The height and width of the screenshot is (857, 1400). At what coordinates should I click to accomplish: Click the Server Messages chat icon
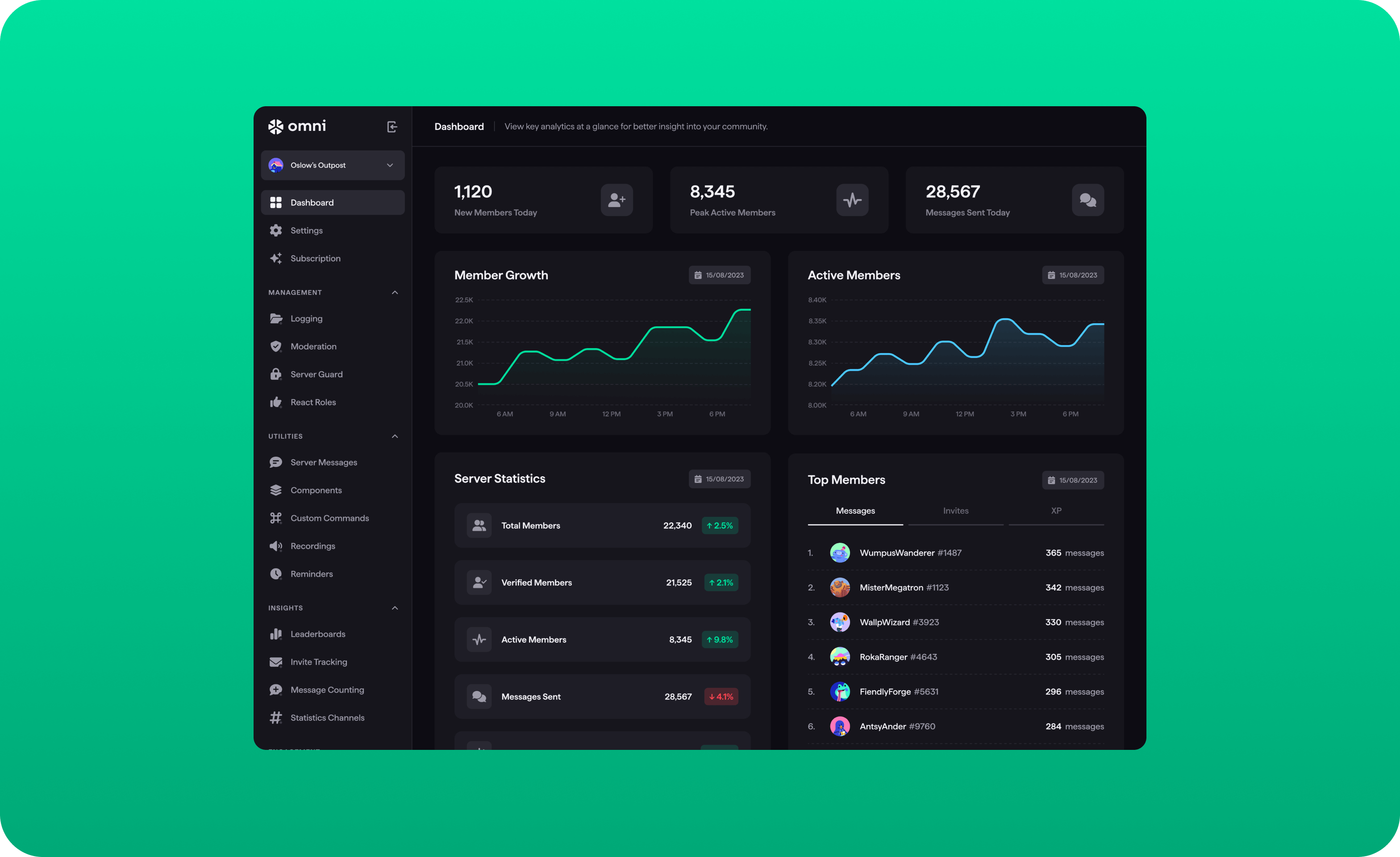[277, 462]
